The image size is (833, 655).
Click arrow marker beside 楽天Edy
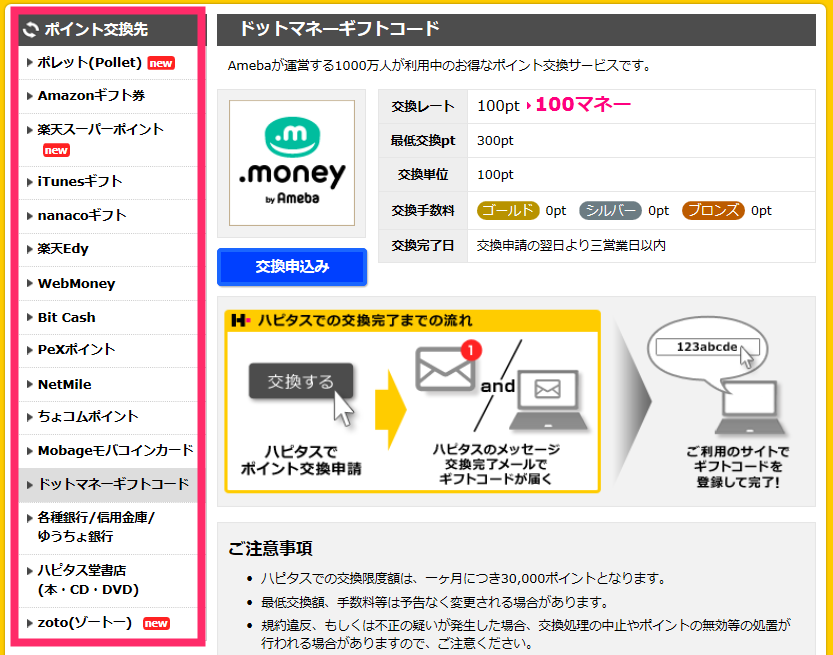(30, 249)
